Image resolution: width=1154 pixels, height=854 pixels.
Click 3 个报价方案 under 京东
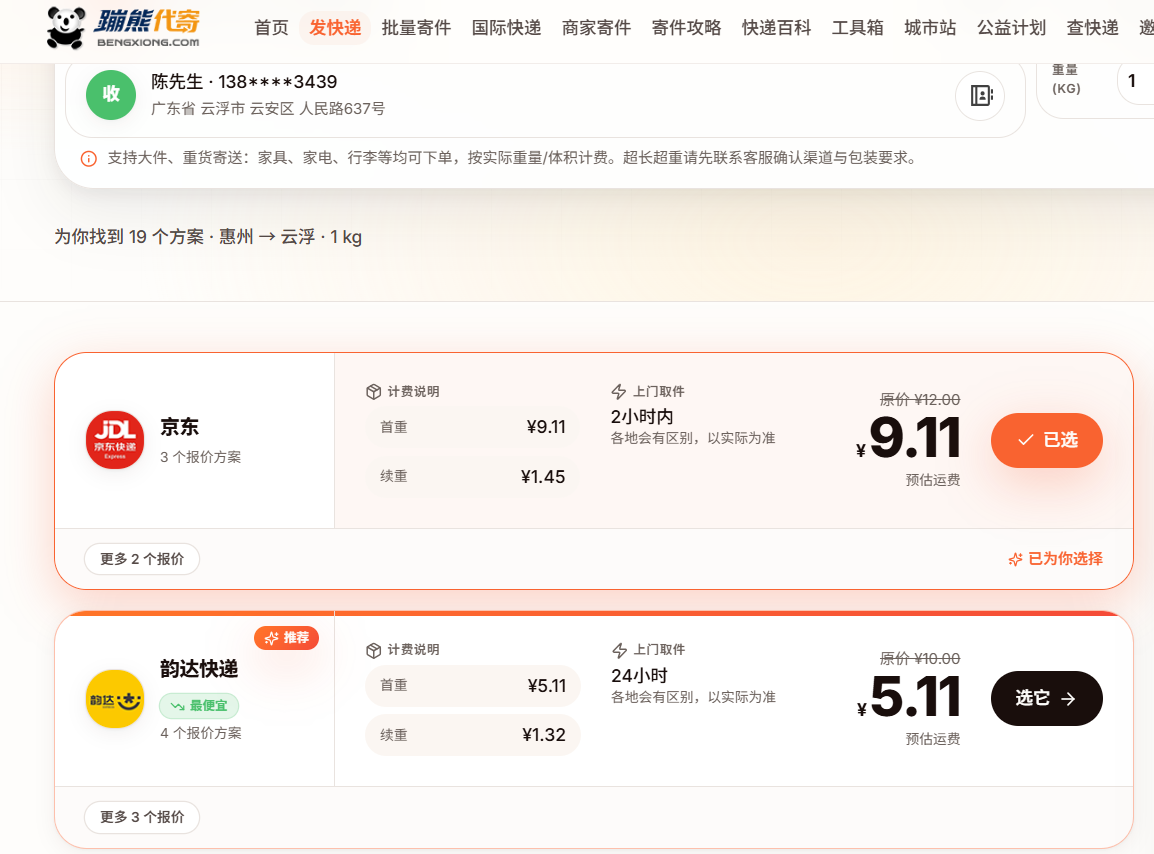[201, 457]
